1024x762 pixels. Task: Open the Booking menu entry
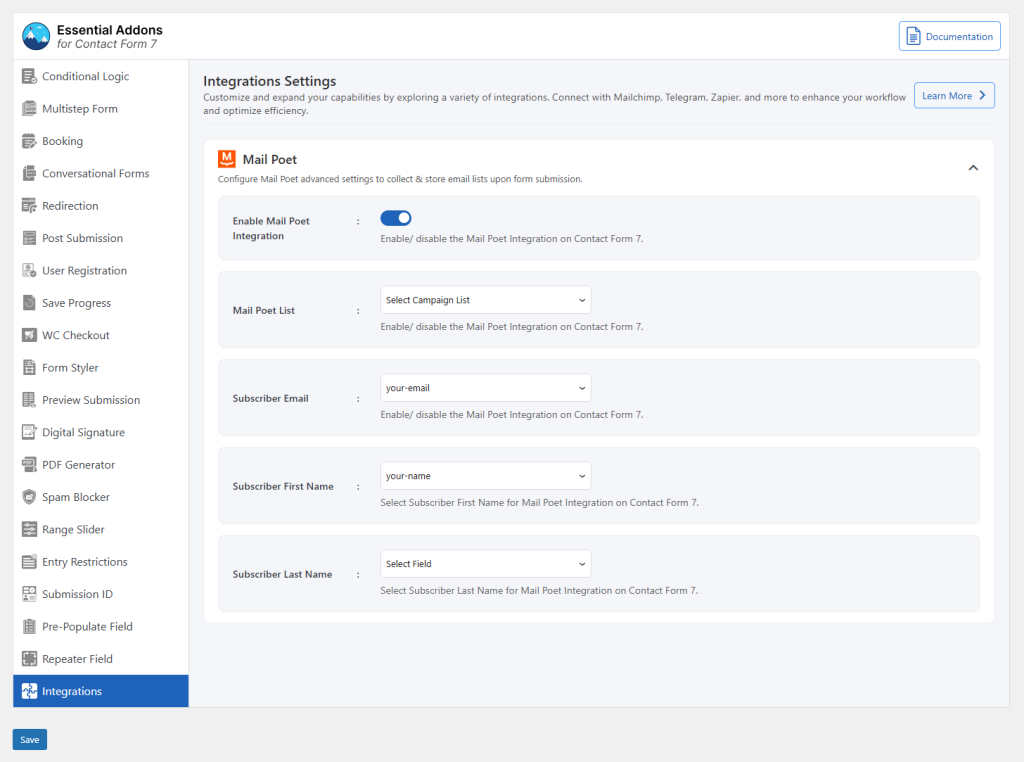pyautogui.click(x=101, y=141)
